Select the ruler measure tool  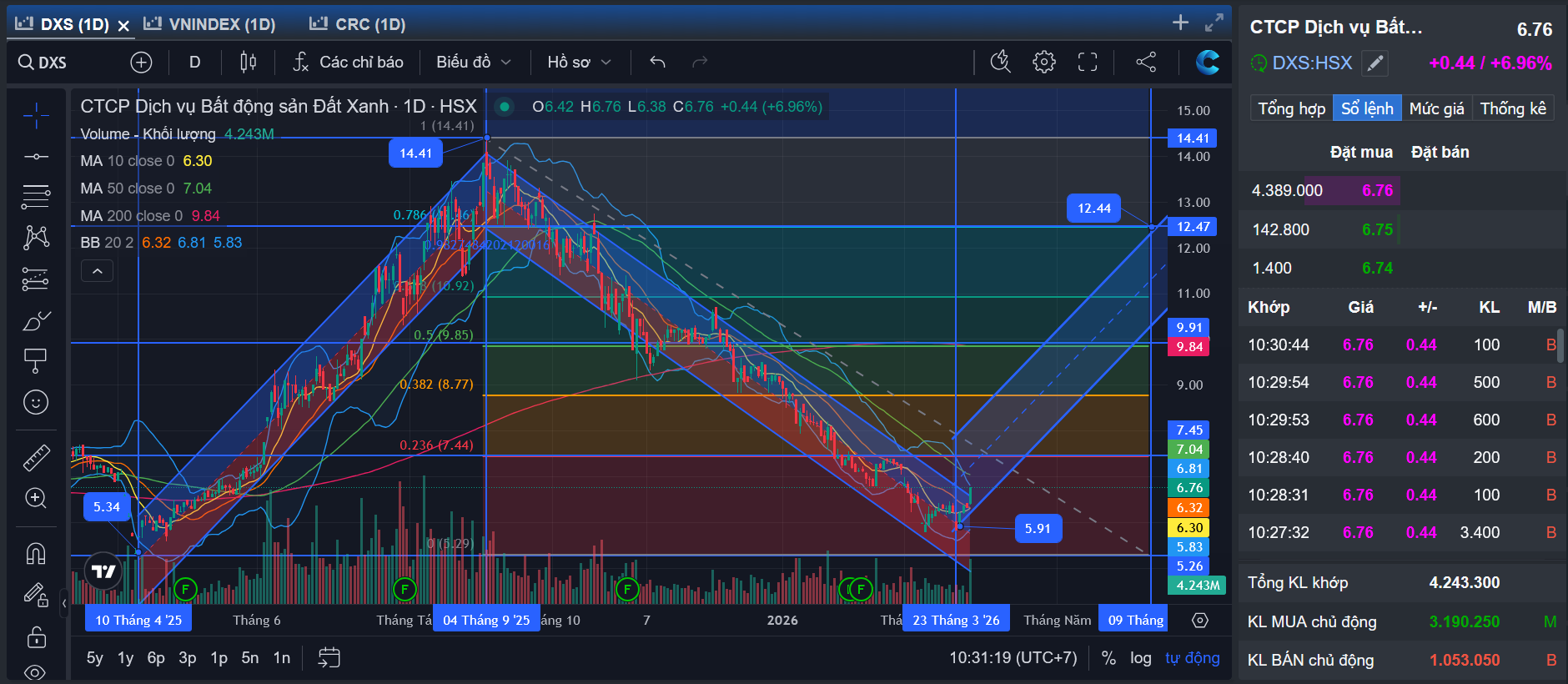pyautogui.click(x=36, y=457)
